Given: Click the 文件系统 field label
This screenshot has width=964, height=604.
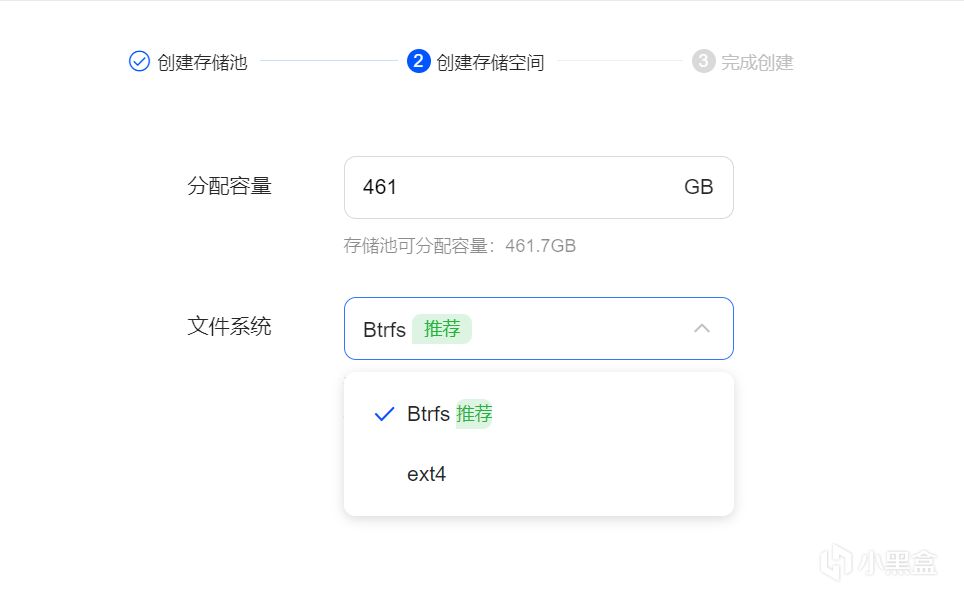Looking at the screenshot, I should coord(229,326).
